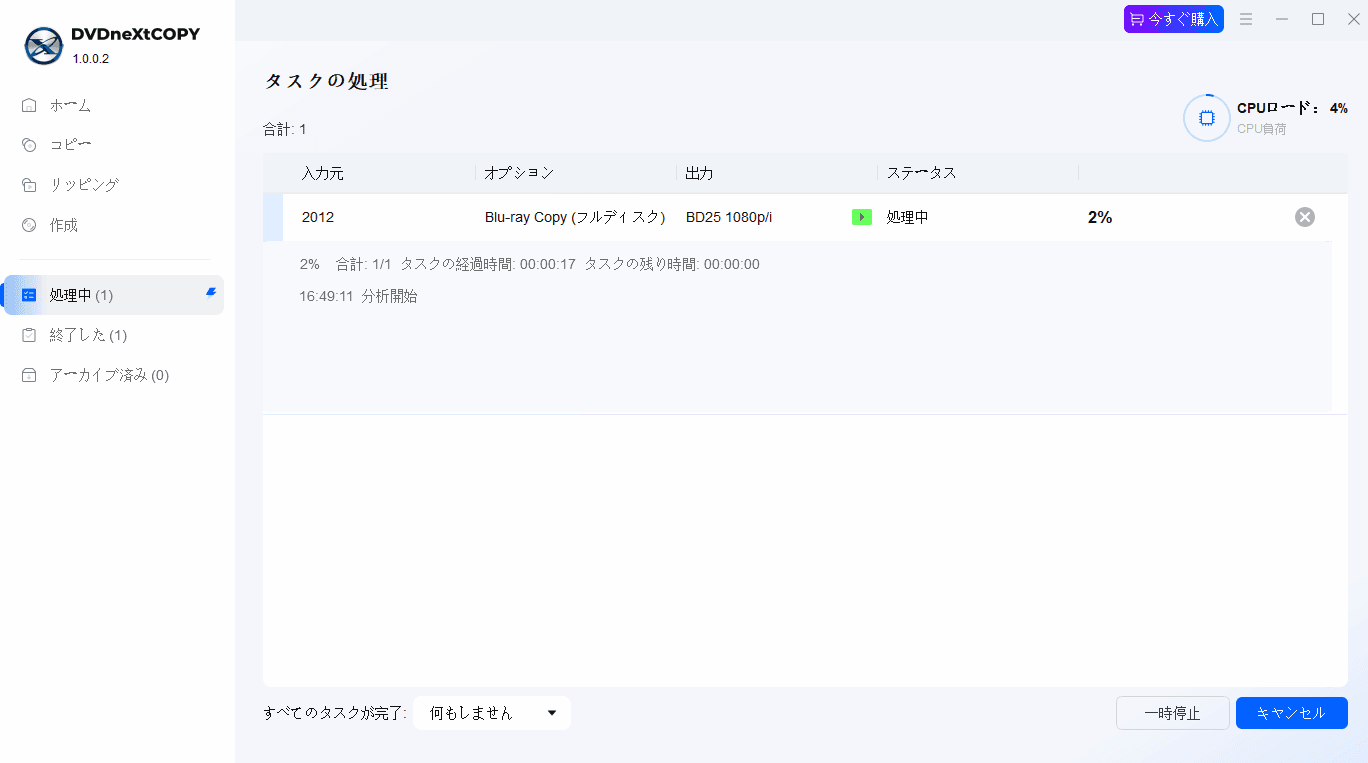Click the blue lightning badge on 処理中

tap(211, 292)
